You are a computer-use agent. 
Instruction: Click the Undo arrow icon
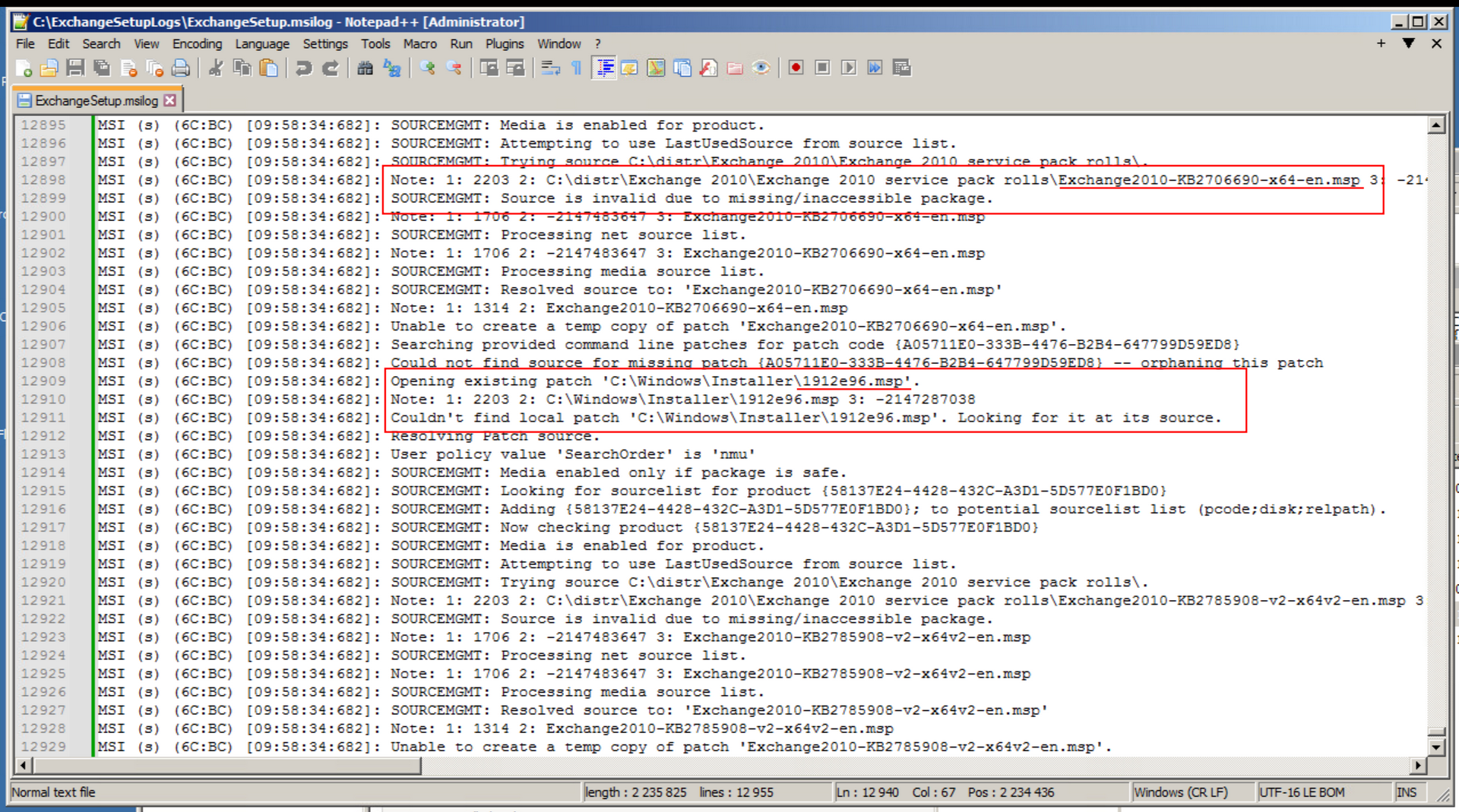coord(304,68)
